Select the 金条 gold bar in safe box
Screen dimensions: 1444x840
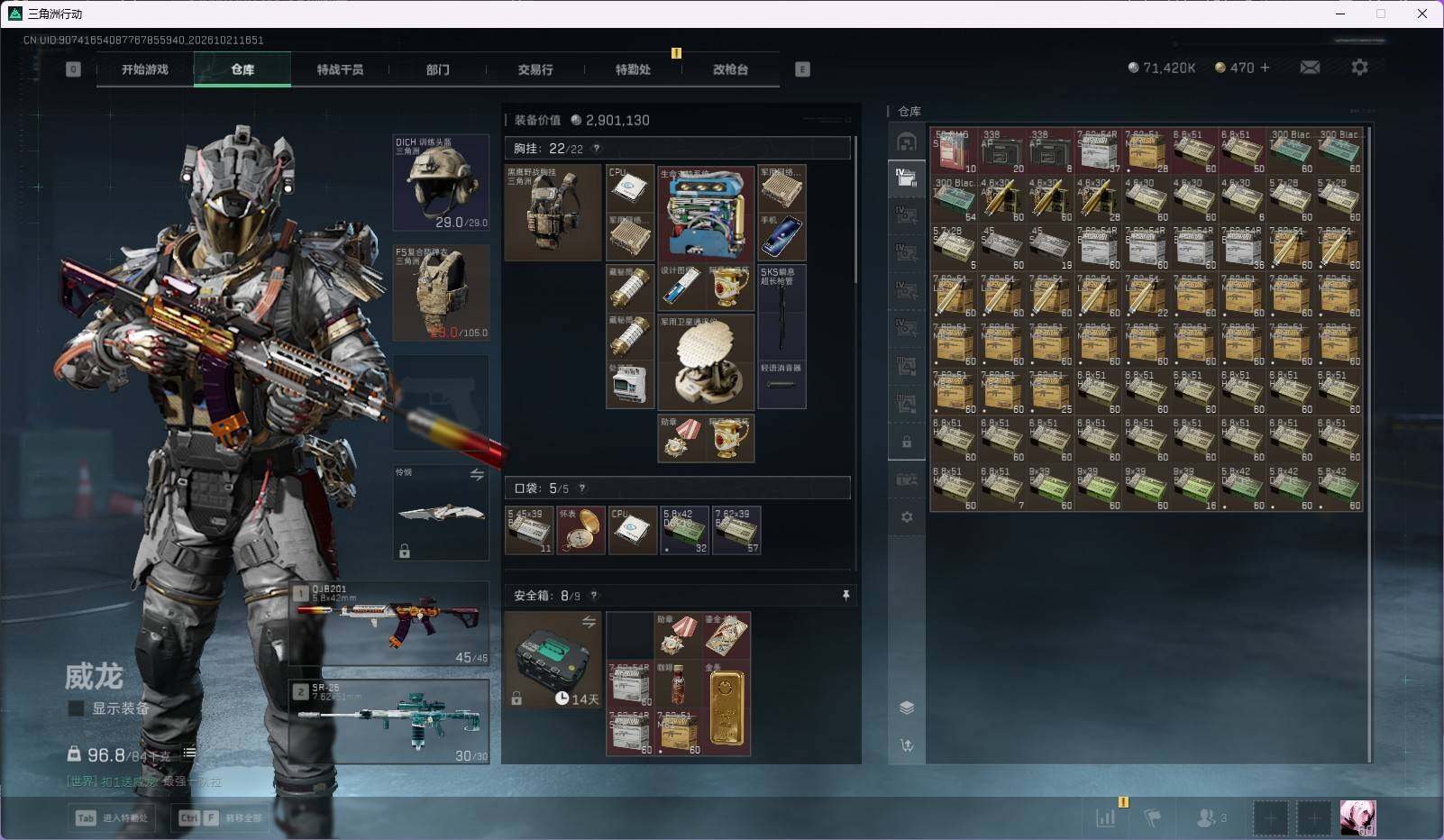pyautogui.click(x=727, y=708)
